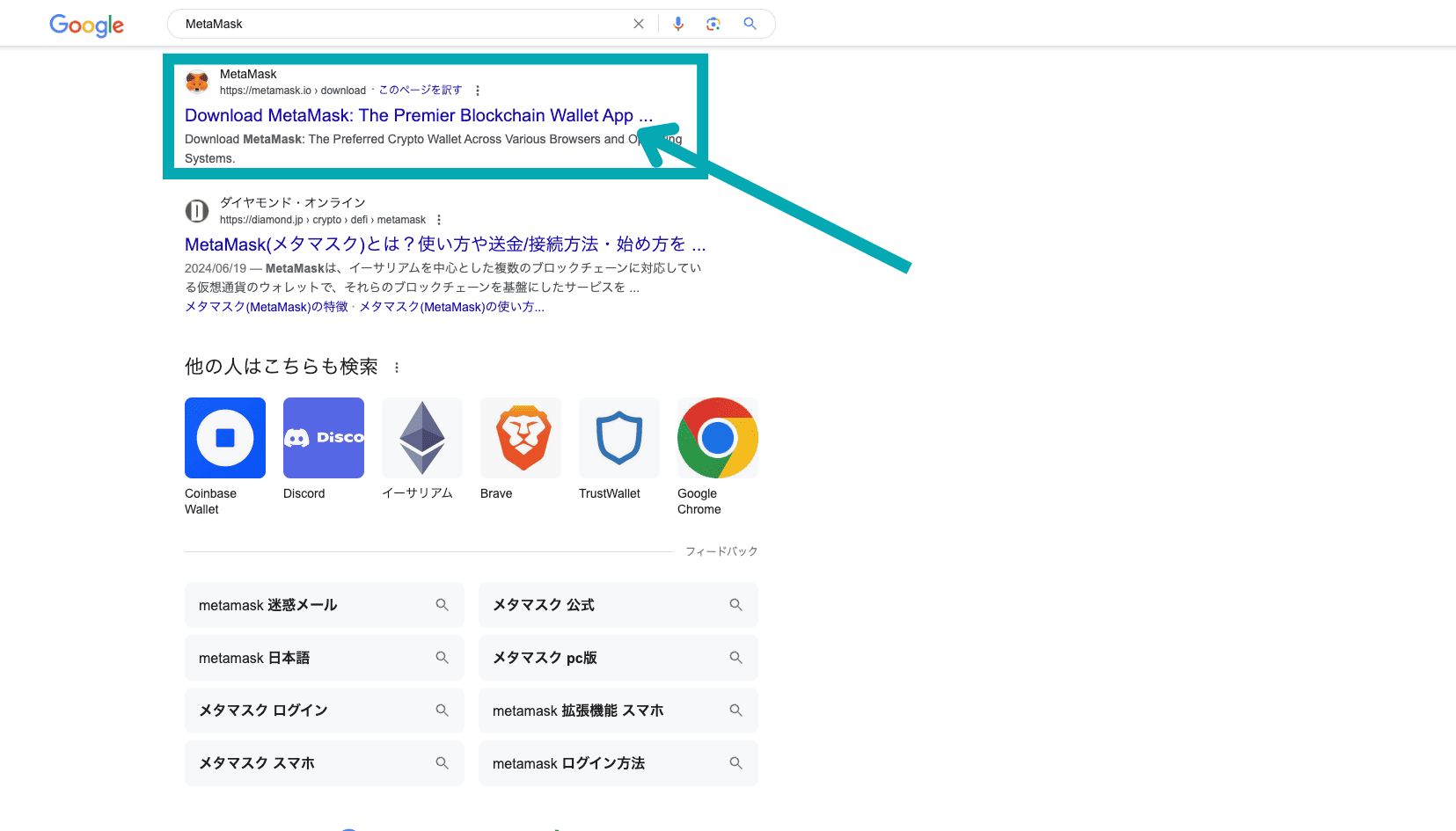Select the TrustWallet shield icon
The height and width of the screenshot is (831, 1456).
[x=619, y=438]
